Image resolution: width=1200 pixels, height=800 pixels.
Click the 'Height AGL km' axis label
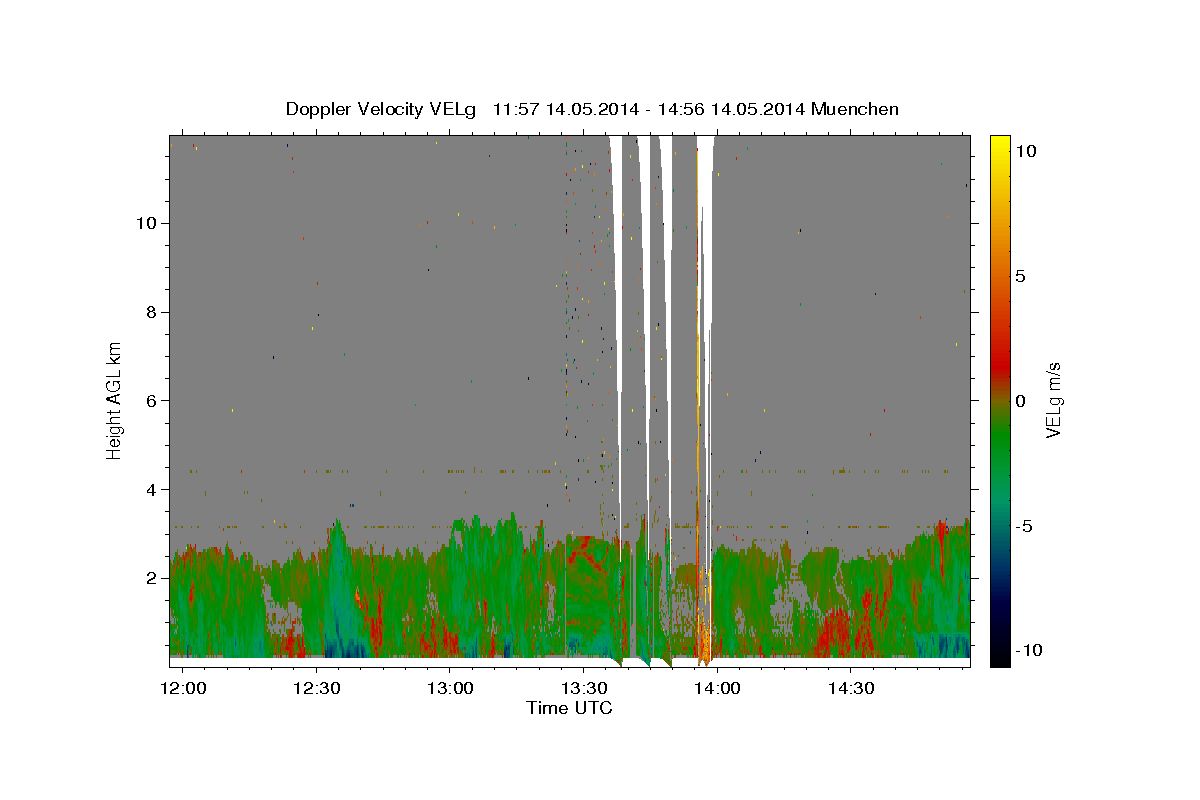(x=115, y=400)
